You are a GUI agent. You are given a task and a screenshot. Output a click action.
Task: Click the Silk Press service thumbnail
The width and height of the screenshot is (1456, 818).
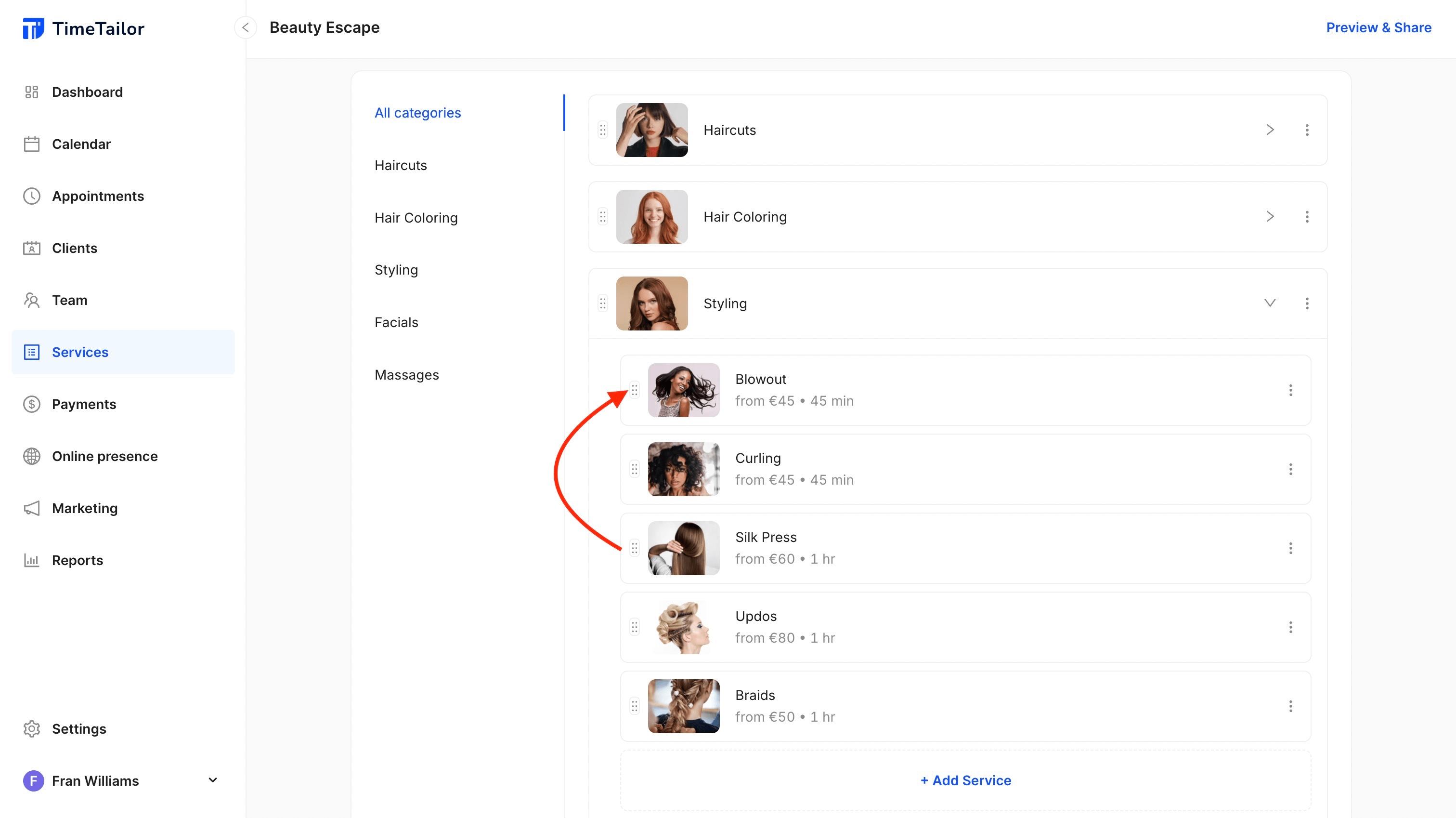(x=683, y=548)
